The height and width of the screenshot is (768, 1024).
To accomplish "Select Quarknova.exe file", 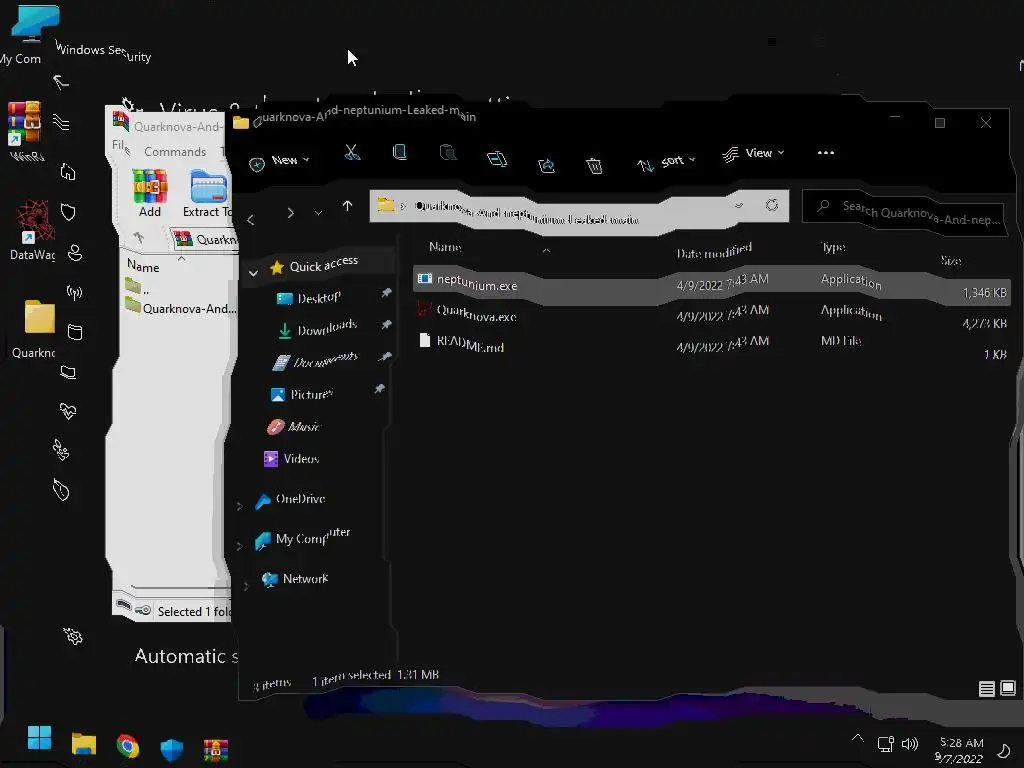I will tap(712, 316).
